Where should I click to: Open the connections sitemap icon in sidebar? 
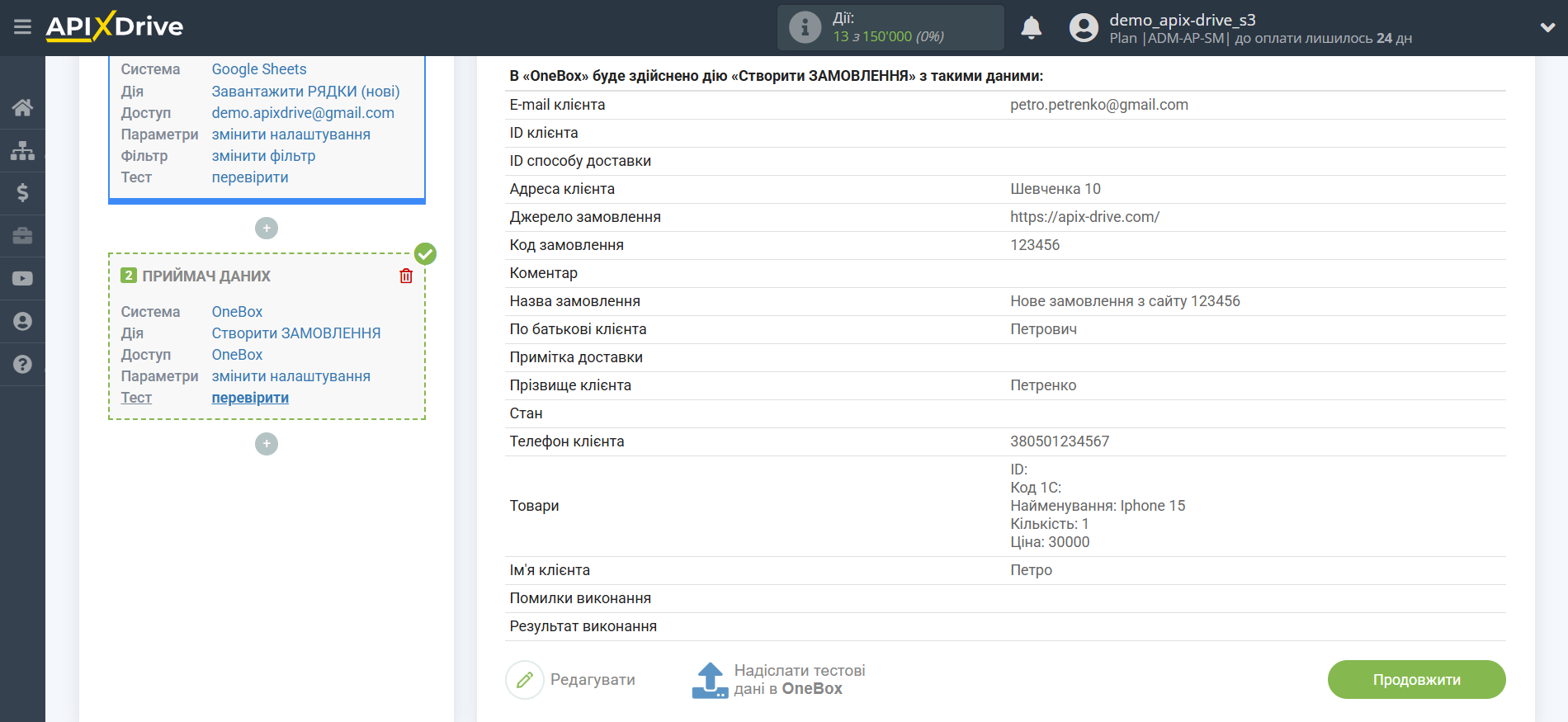point(22,150)
